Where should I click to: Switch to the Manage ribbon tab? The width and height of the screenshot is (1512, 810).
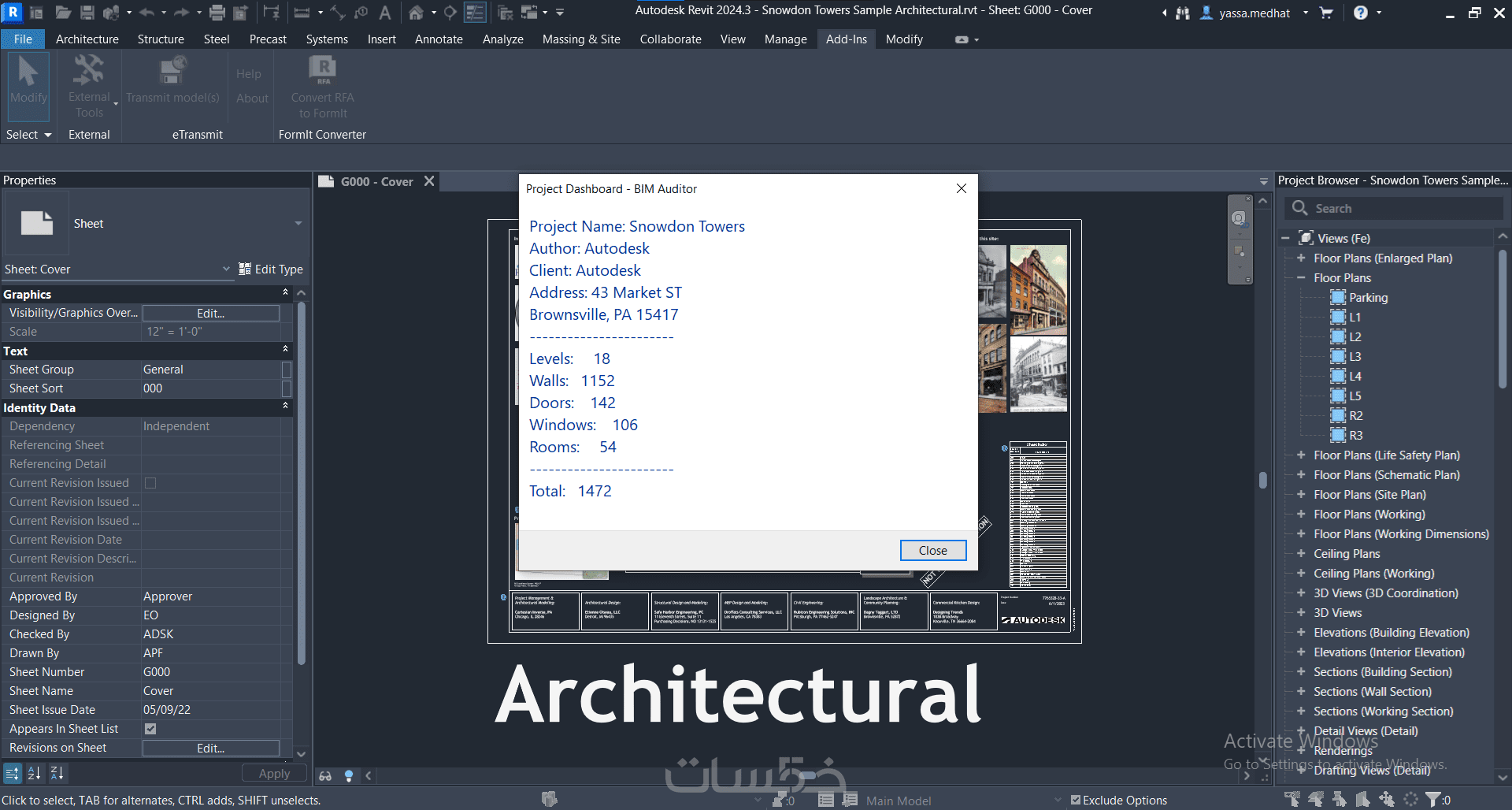tap(785, 39)
